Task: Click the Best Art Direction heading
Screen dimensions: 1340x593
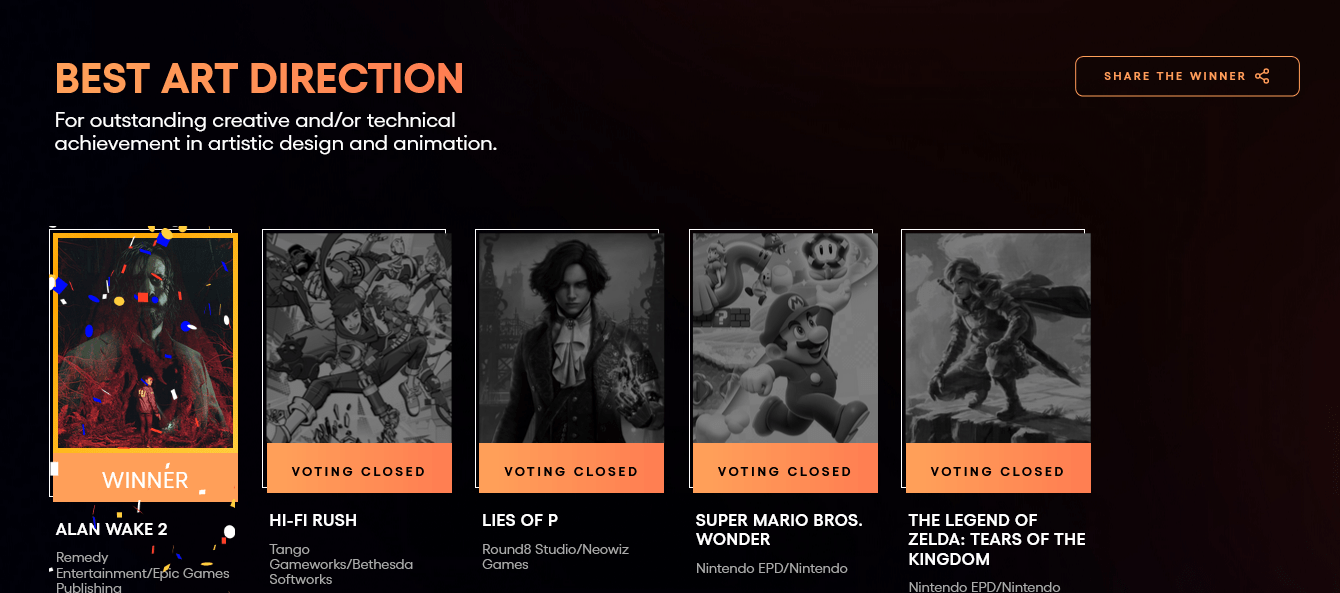Action: coord(260,78)
